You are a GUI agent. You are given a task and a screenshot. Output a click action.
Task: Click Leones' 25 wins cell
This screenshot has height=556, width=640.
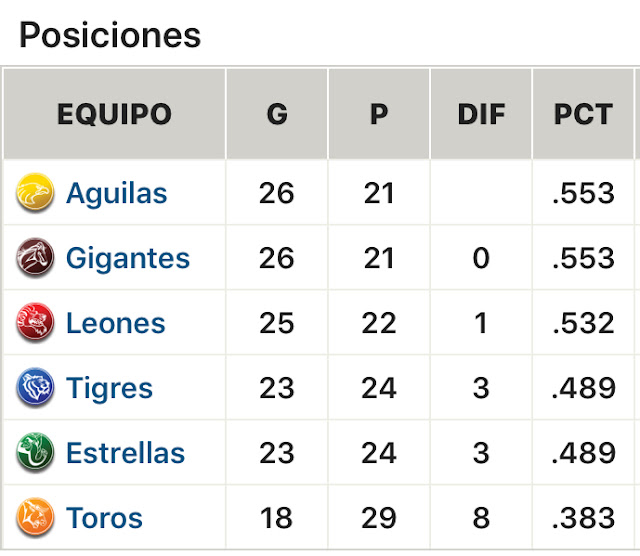click(277, 323)
